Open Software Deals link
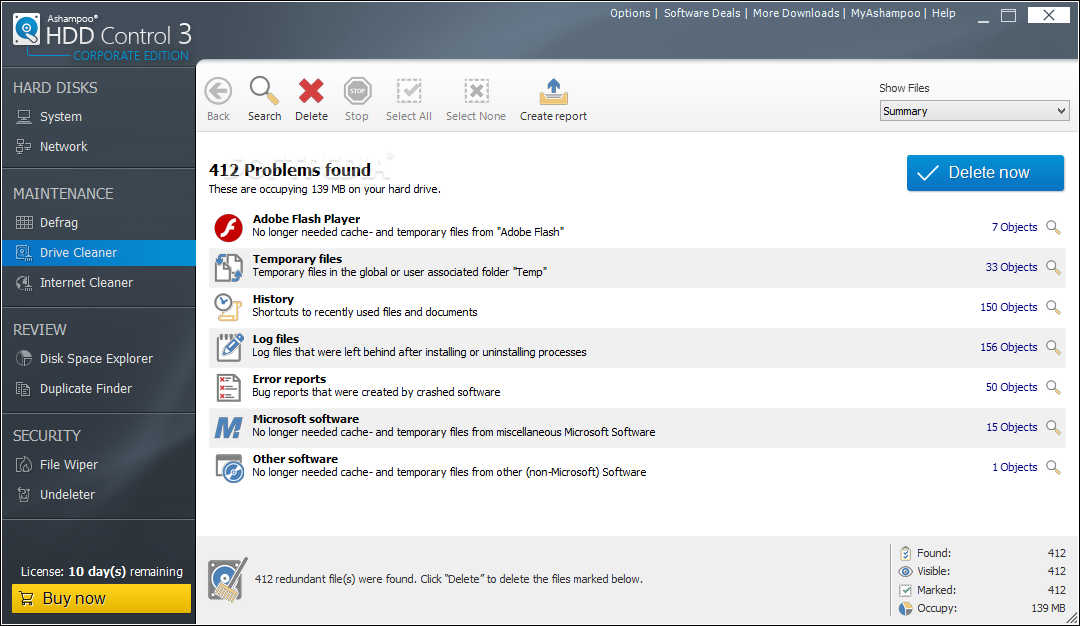The height and width of the screenshot is (626, 1080). click(702, 13)
